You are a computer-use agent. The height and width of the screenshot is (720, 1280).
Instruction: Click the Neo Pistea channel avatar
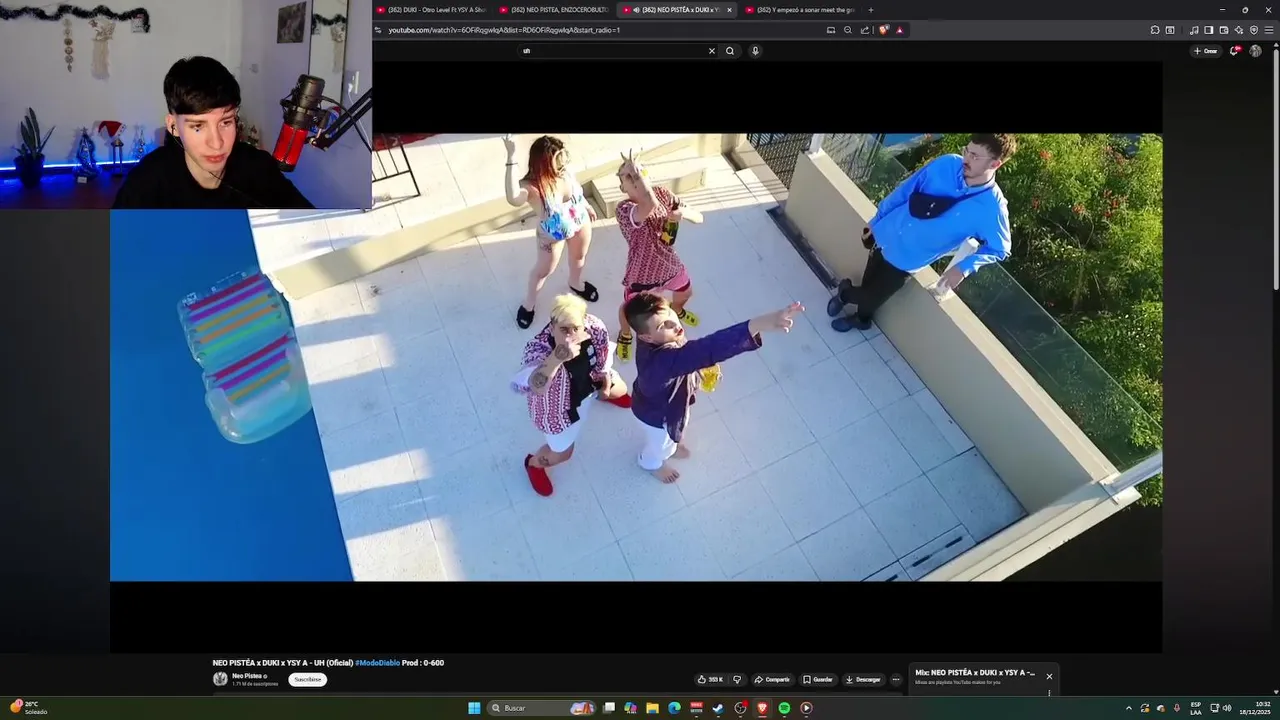(220, 679)
